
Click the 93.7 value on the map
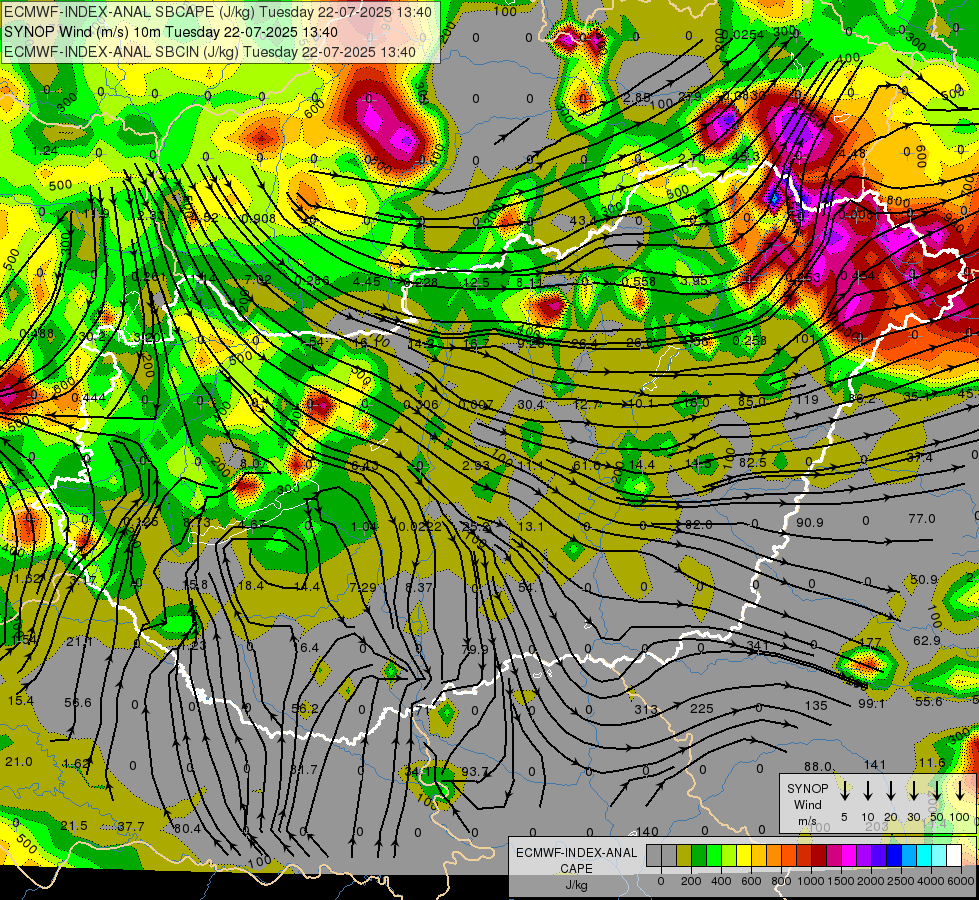coord(475,772)
